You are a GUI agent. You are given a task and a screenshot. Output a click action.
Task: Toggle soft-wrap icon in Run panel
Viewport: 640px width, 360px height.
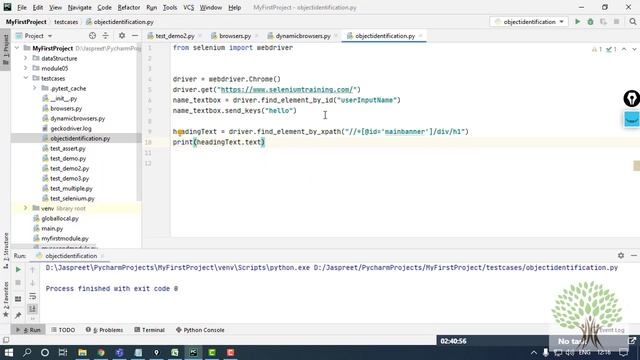pos(33,296)
